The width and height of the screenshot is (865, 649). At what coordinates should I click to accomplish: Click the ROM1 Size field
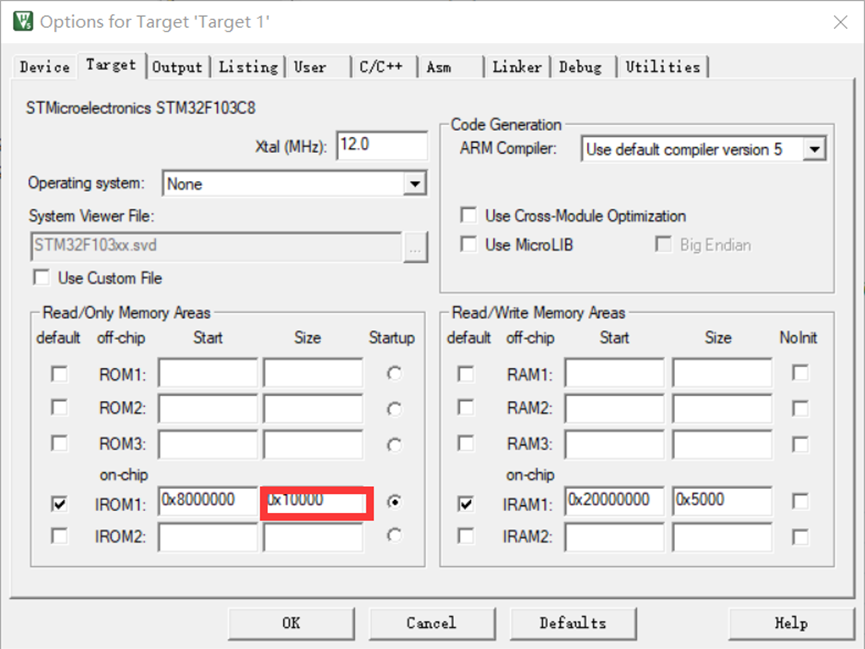point(313,373)
